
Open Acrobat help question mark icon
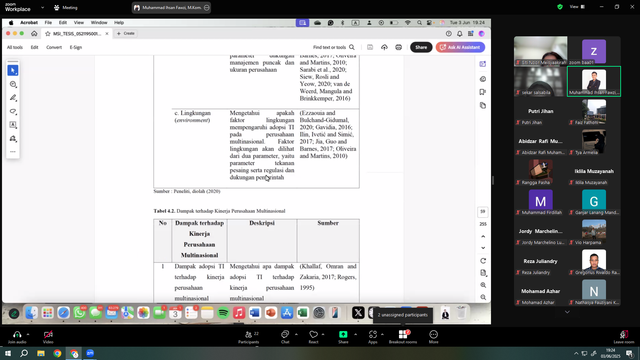pos(449,33)
